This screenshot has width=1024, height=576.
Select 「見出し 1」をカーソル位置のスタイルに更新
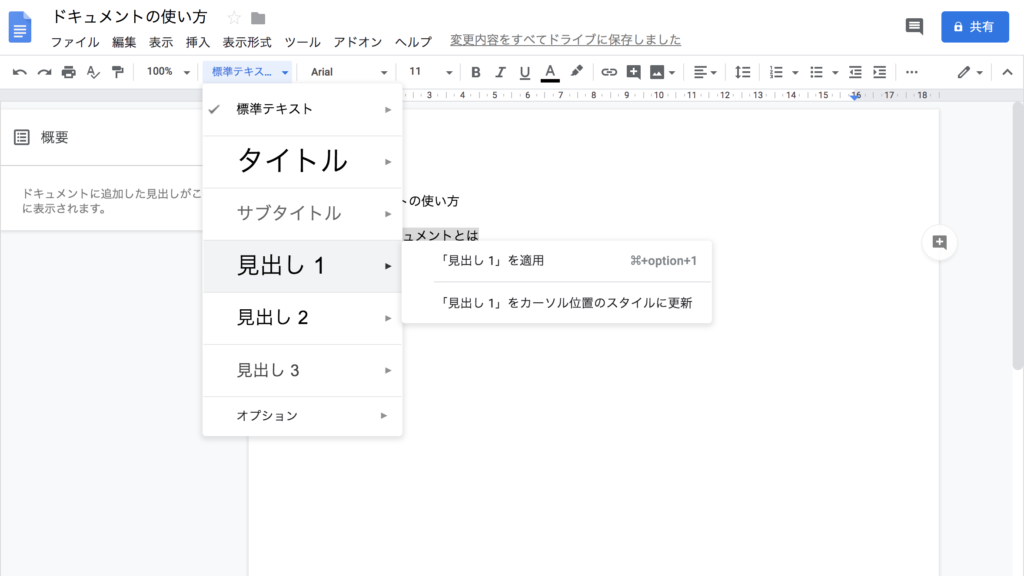pyautogui.click(x=557, y=302)
